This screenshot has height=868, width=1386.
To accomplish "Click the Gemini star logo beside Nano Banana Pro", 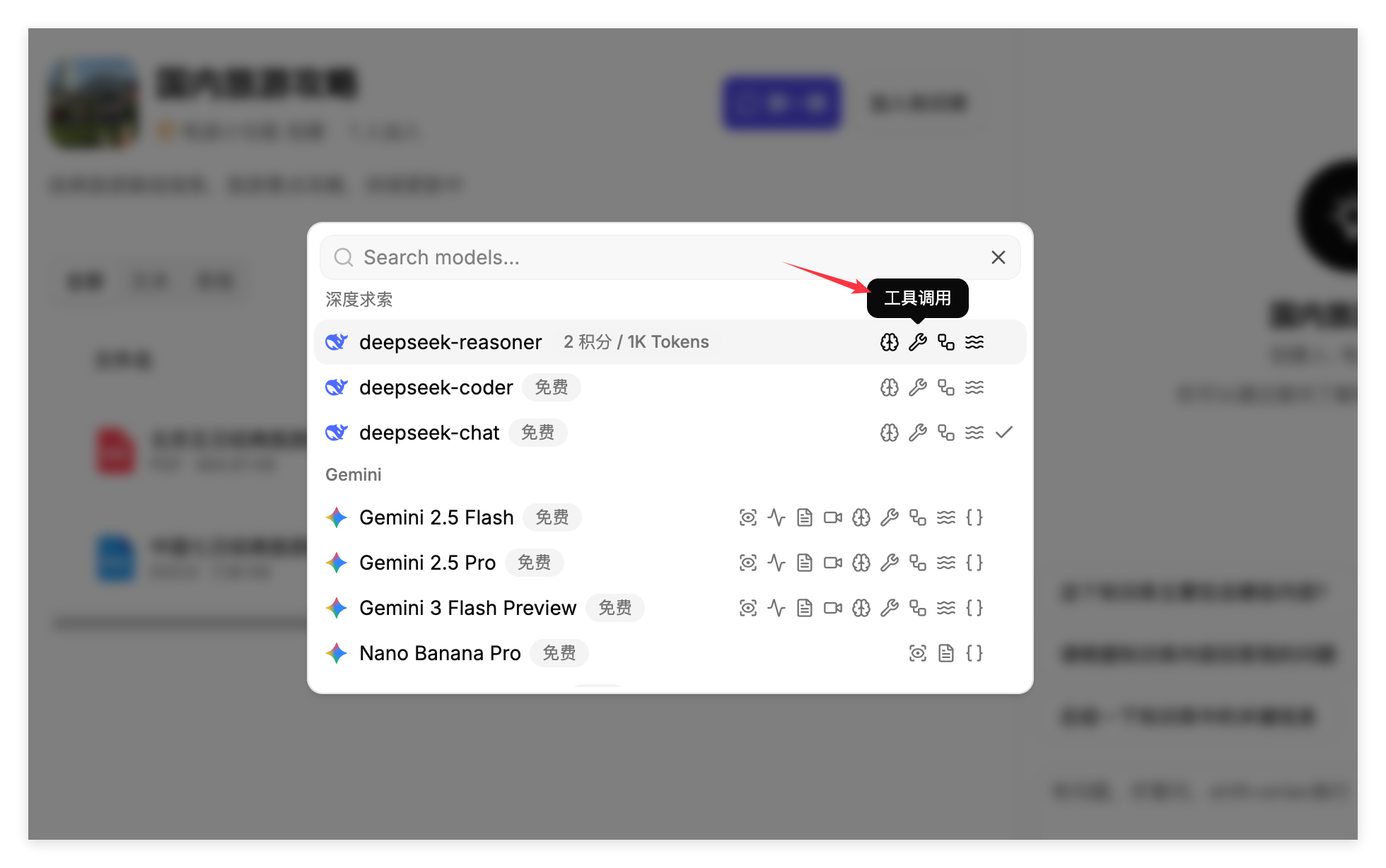I will coord(337,653).
